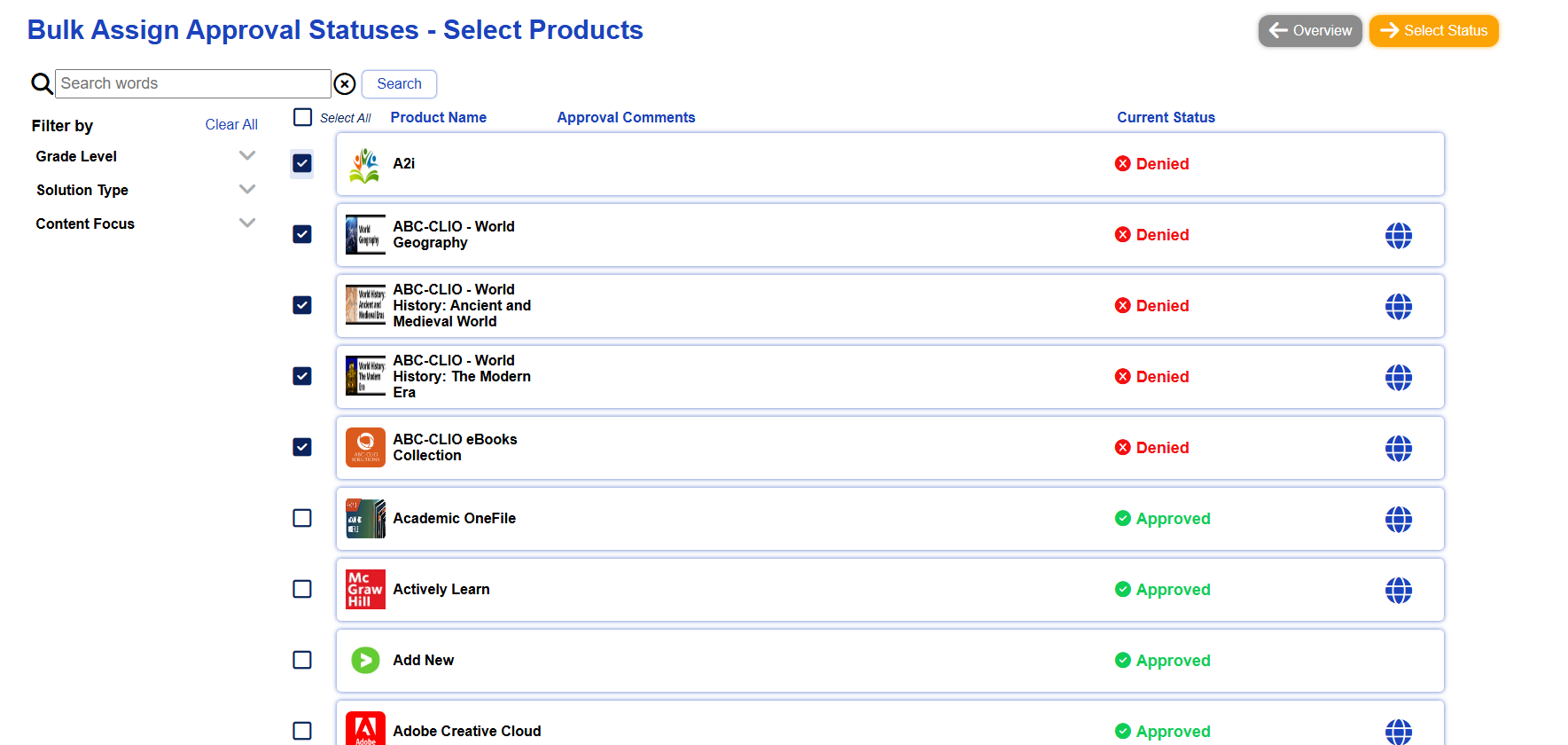Screen dimensions: 1568x745
Task: Expand the Solution Type filter chevron
Action: (247, 189)
